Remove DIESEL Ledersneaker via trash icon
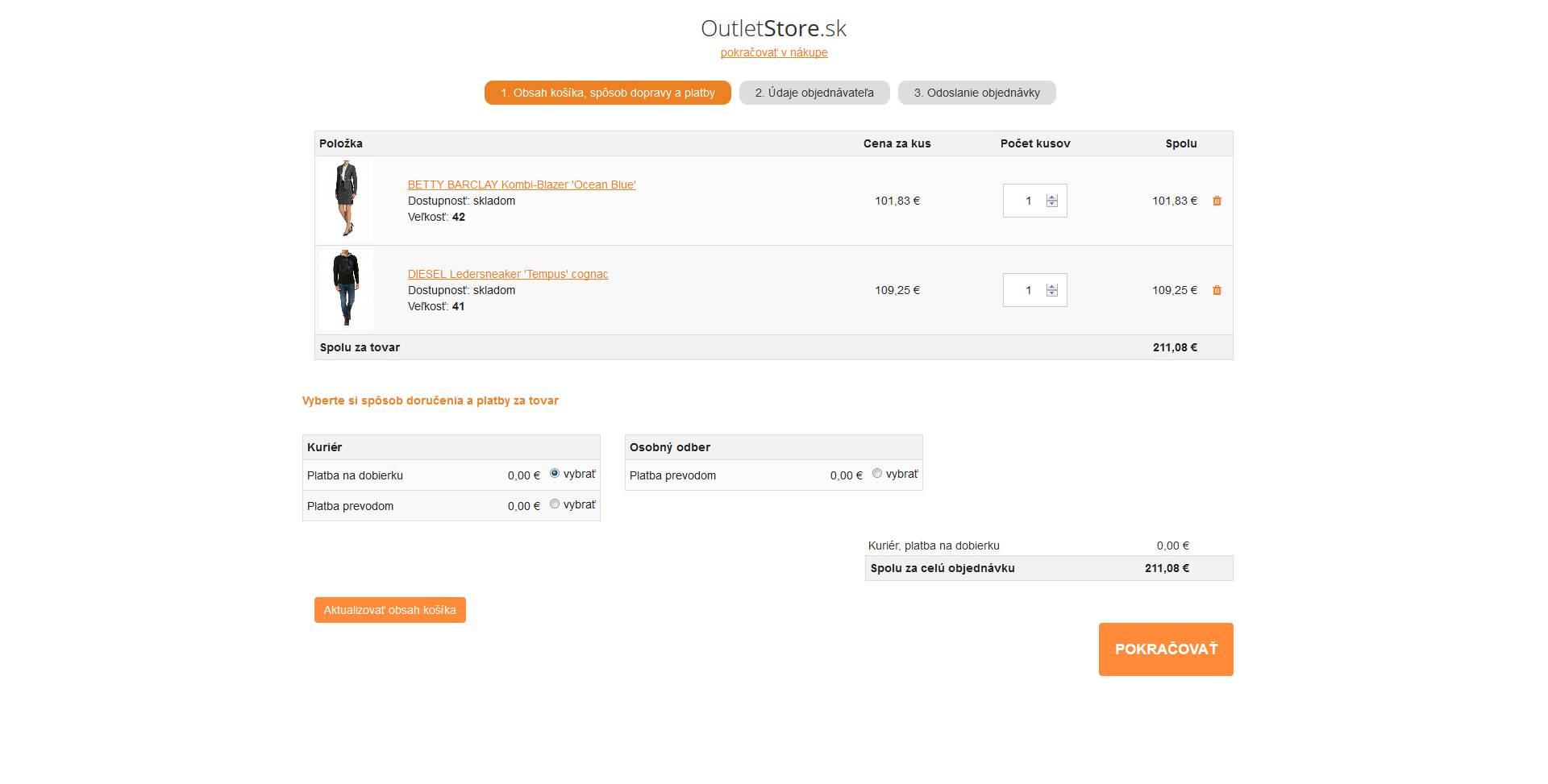 point(1217,290)
